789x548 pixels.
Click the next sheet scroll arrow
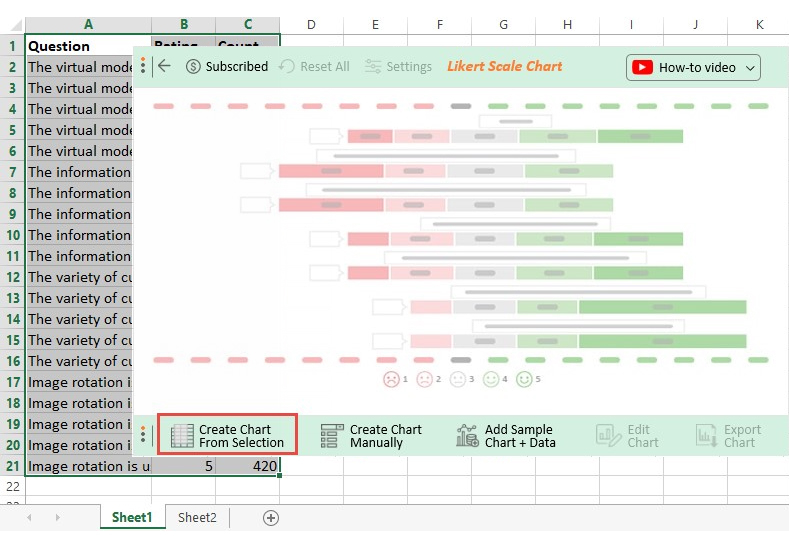(x=57, y=517)
